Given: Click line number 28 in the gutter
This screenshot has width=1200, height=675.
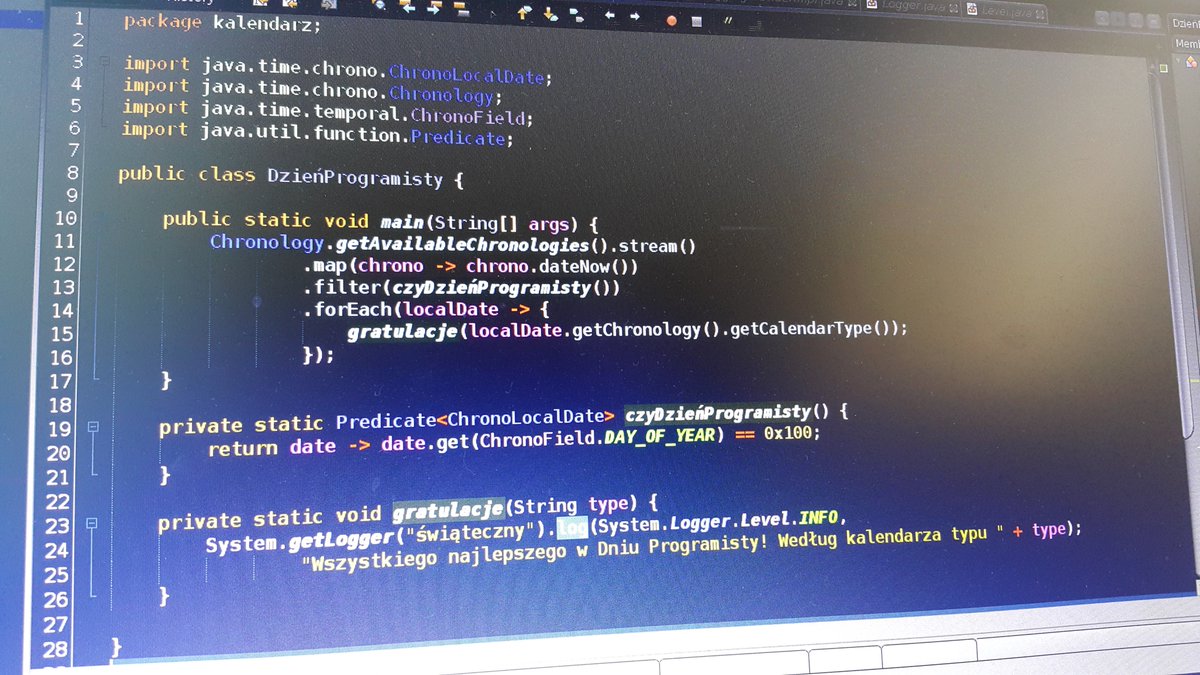Looking at the screenshot, I should coord(55,649).
